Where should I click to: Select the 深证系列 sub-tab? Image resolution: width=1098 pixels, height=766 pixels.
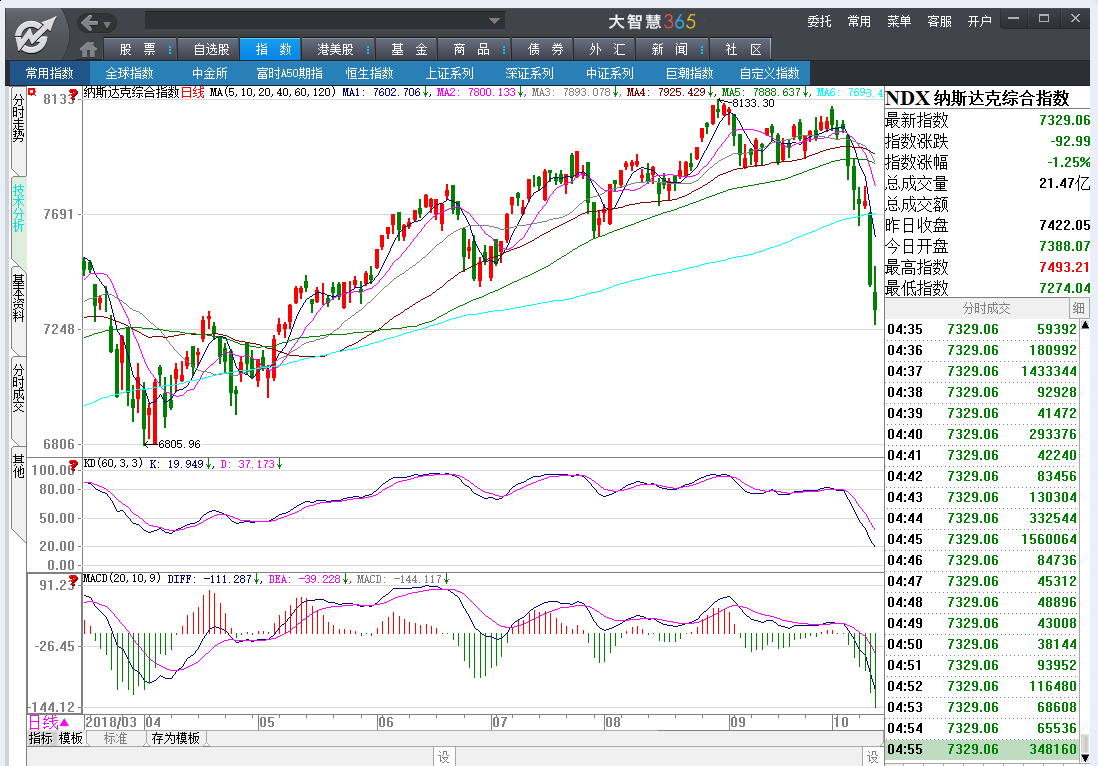click(529, 73)
